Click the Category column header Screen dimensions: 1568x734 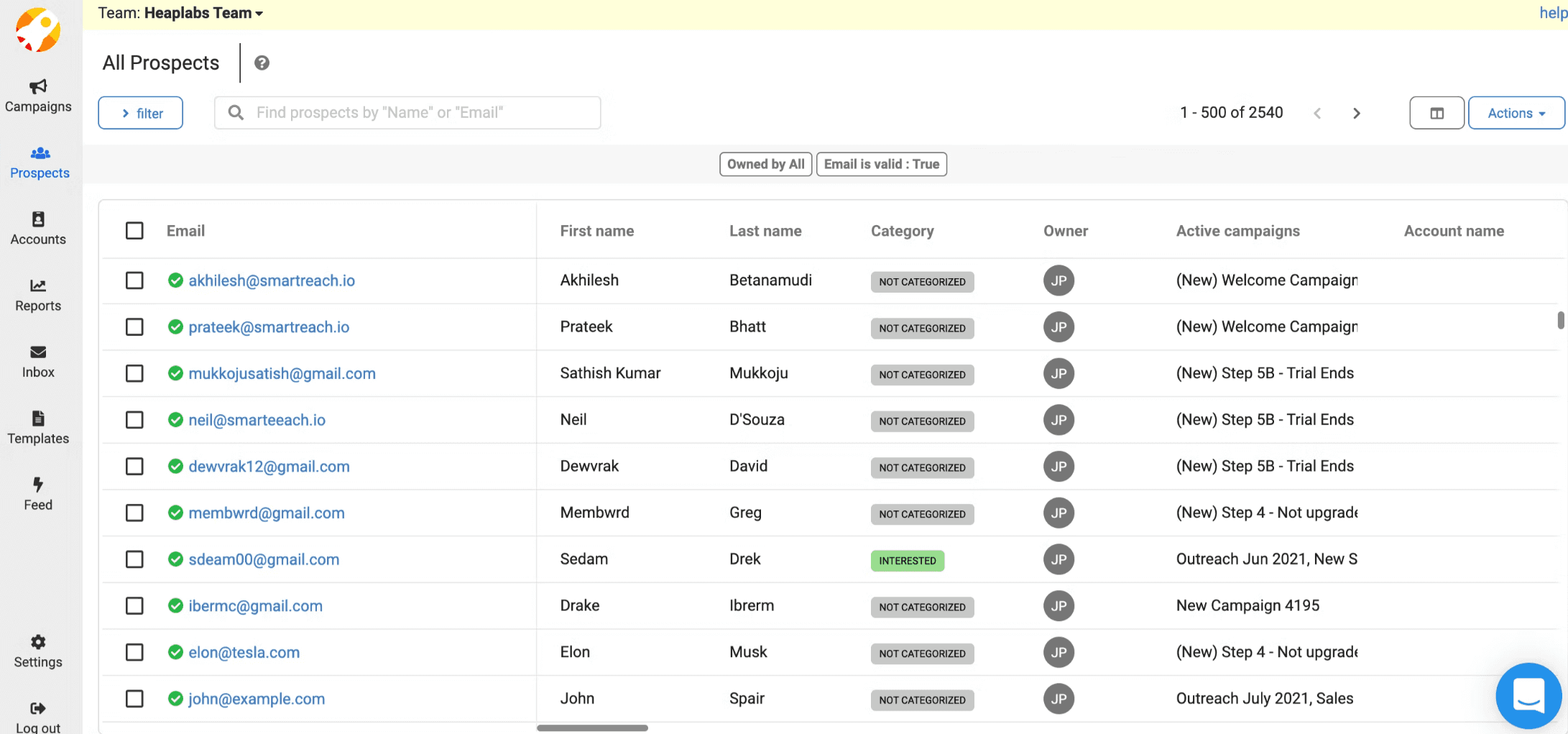coord(903,231)
